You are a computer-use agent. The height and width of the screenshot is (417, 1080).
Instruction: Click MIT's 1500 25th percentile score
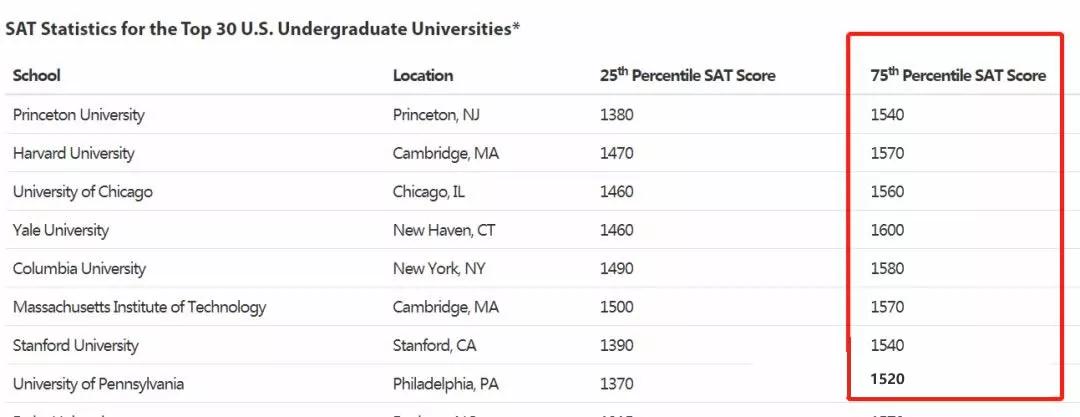click(x=616, y=308)
